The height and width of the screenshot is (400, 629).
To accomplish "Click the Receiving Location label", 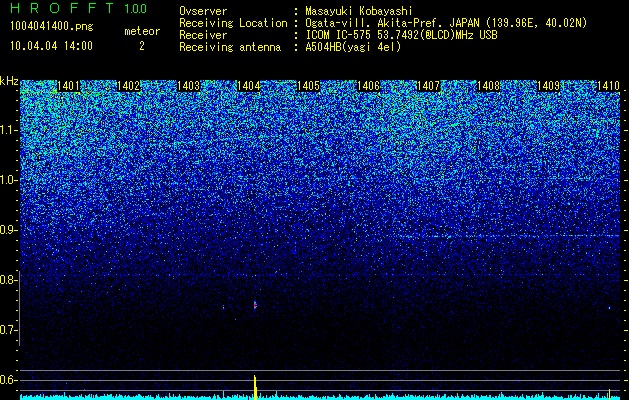I will pos(233,23).
